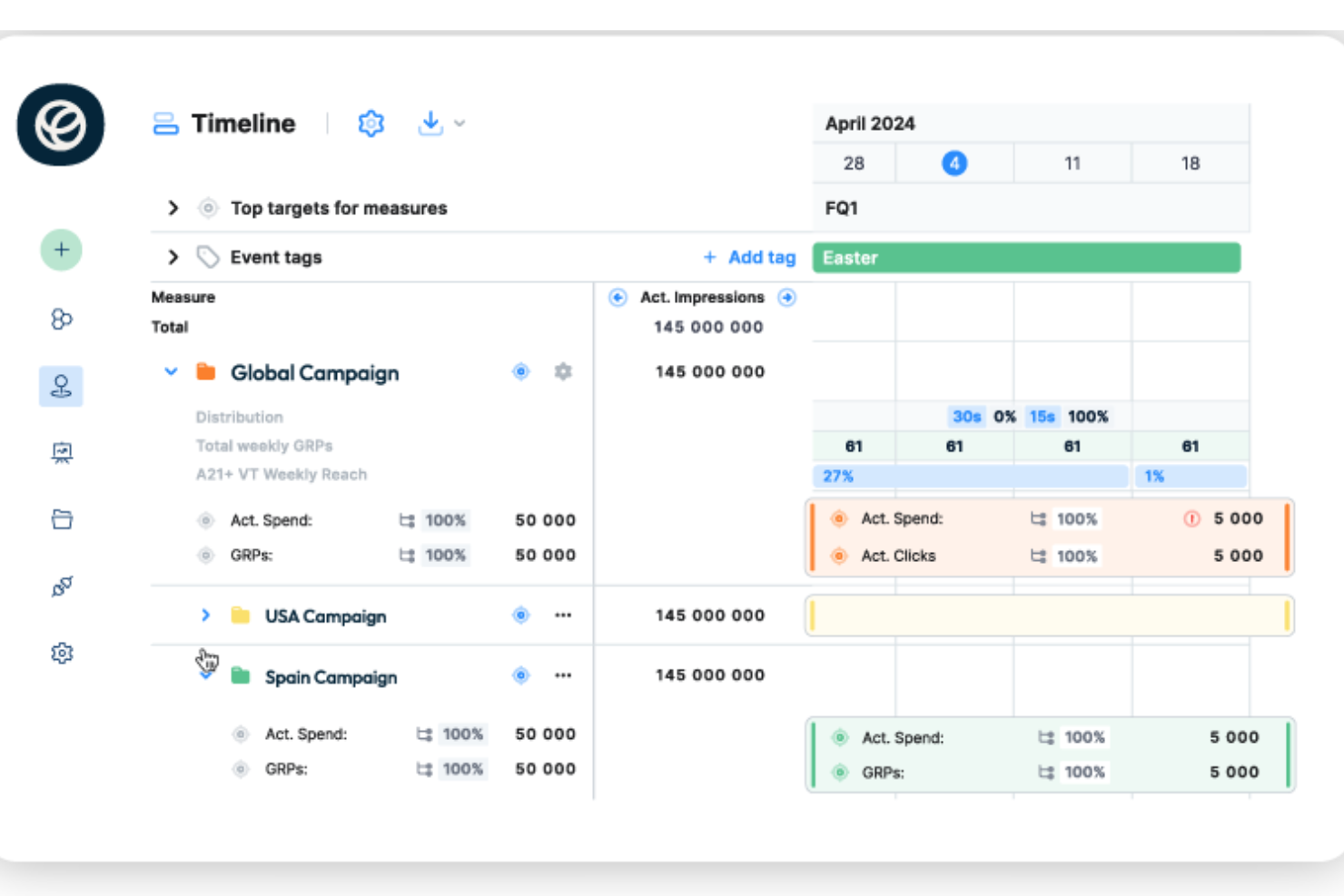This screenshot has width=1344, height=896.
Task: Expand the Top targets for measures row
Action: (173, 208)
